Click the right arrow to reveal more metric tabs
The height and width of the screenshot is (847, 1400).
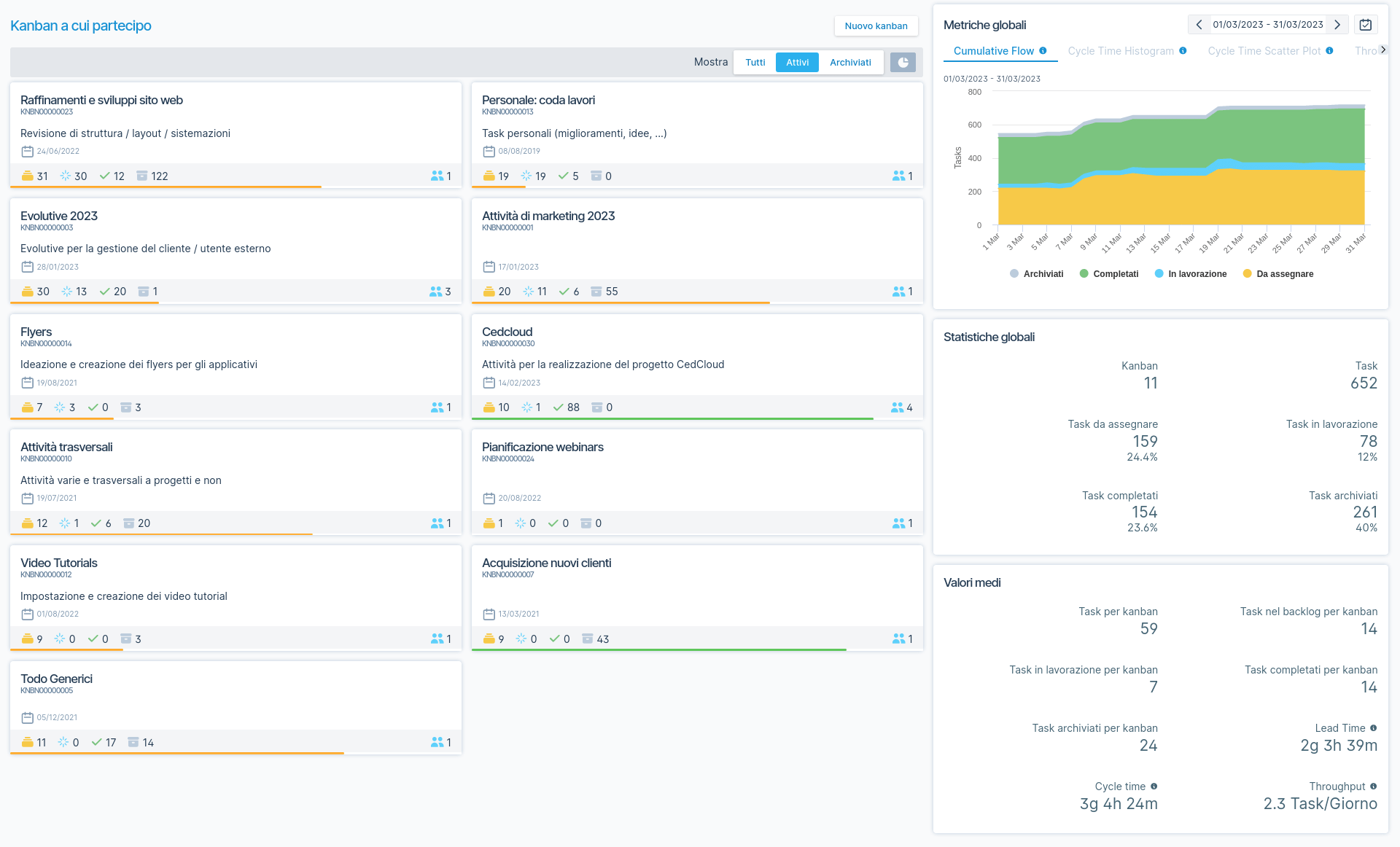tap(1385, 50)
